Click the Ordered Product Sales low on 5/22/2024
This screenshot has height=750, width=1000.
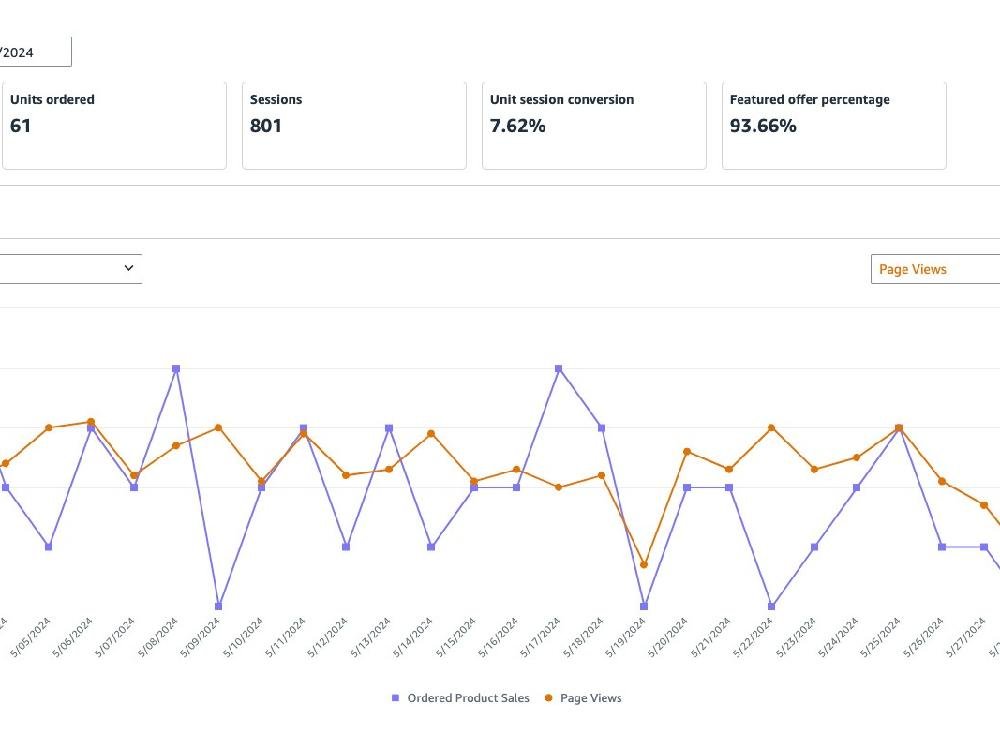coord(771,606)
